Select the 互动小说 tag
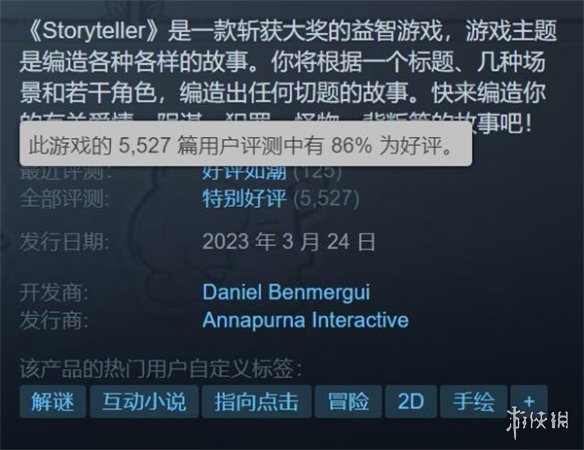The image size is (584, 450). 144,402
